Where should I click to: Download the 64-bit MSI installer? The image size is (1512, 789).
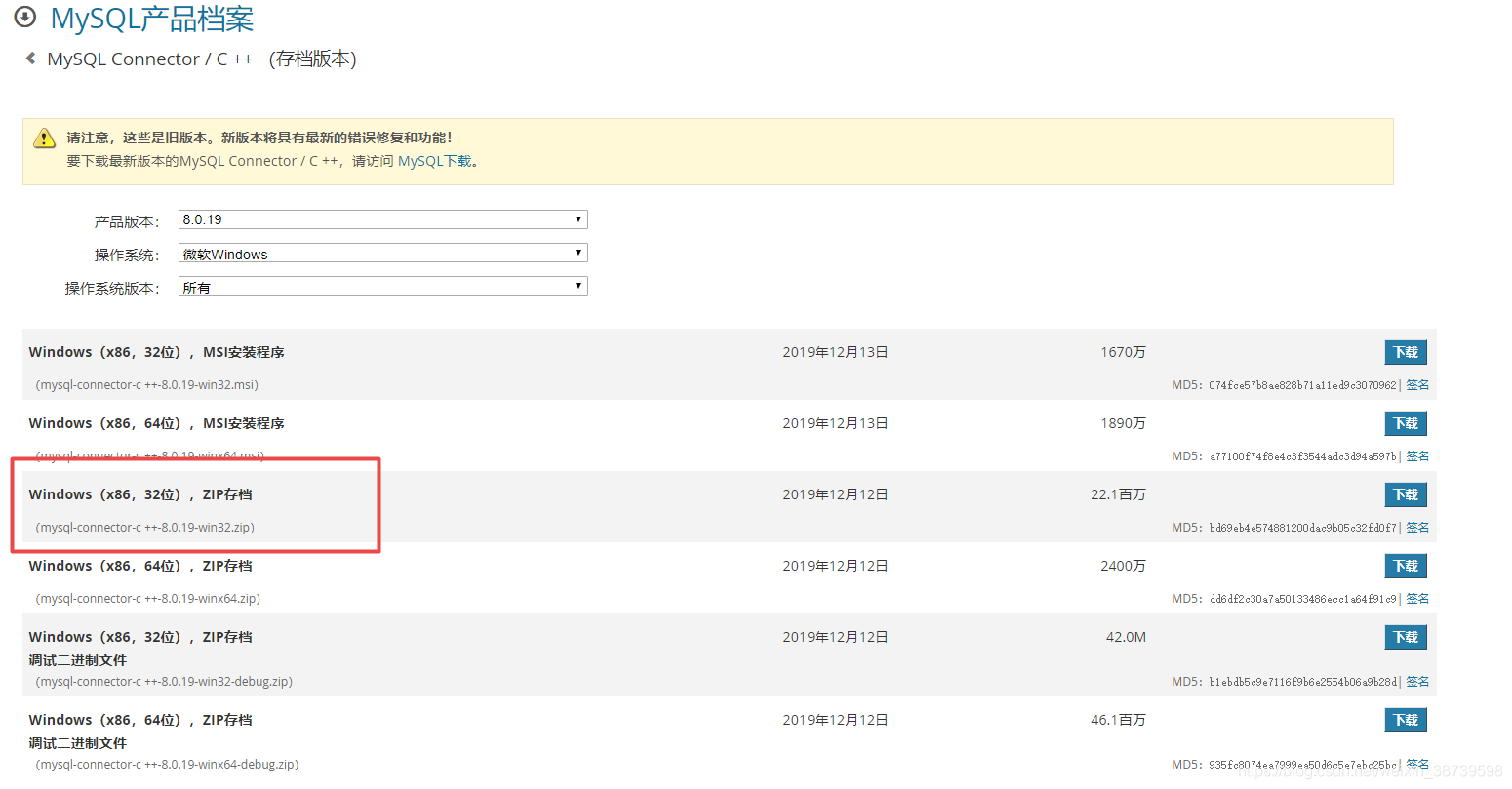click(x=1406, y=423)
